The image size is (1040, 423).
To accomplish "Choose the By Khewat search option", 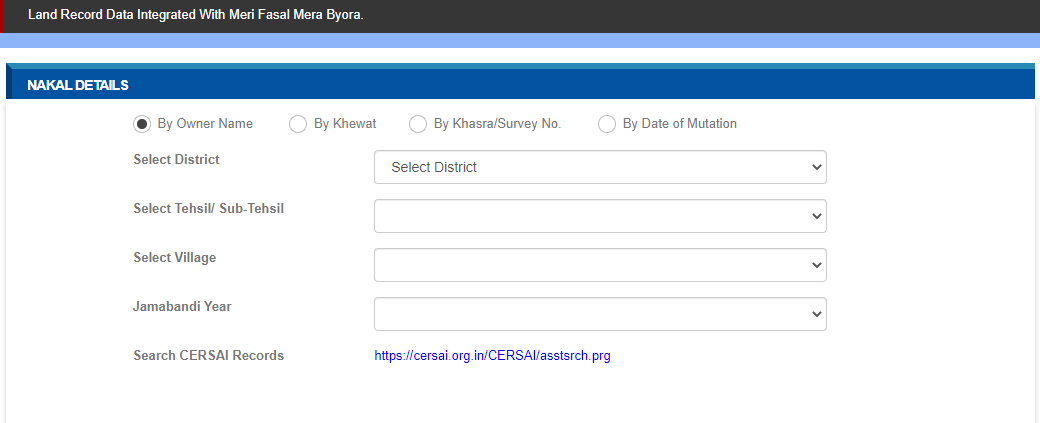I will pyautogui.click(x=298, y=124).
